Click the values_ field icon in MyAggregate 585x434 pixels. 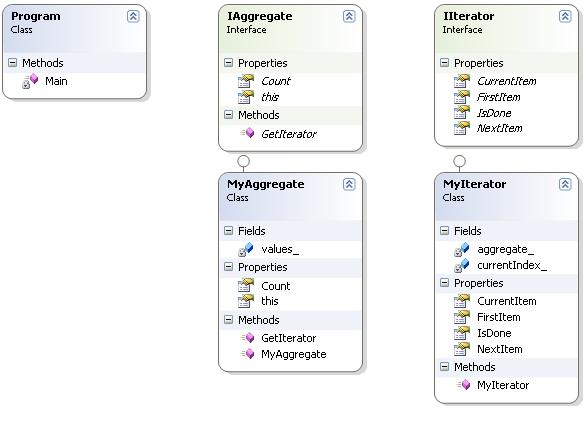point(246,249)
